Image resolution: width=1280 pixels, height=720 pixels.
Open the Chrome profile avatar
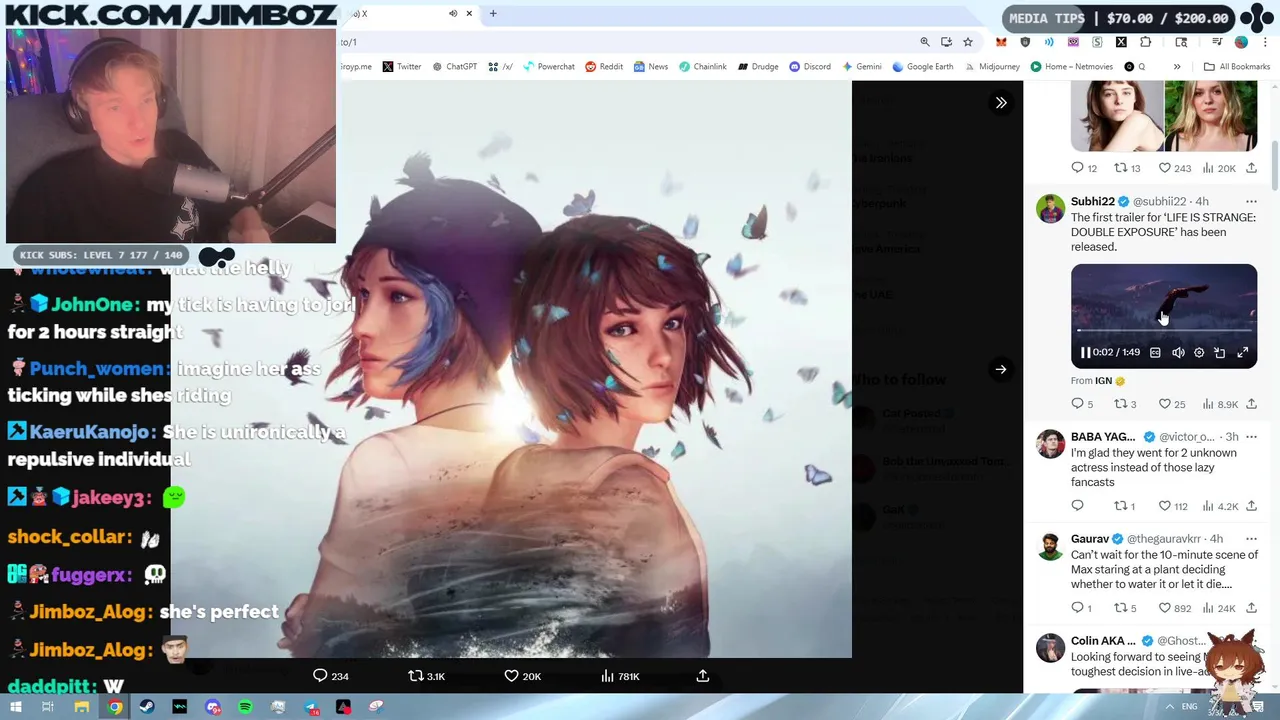pyautogui.click(x=1241, y=42)
